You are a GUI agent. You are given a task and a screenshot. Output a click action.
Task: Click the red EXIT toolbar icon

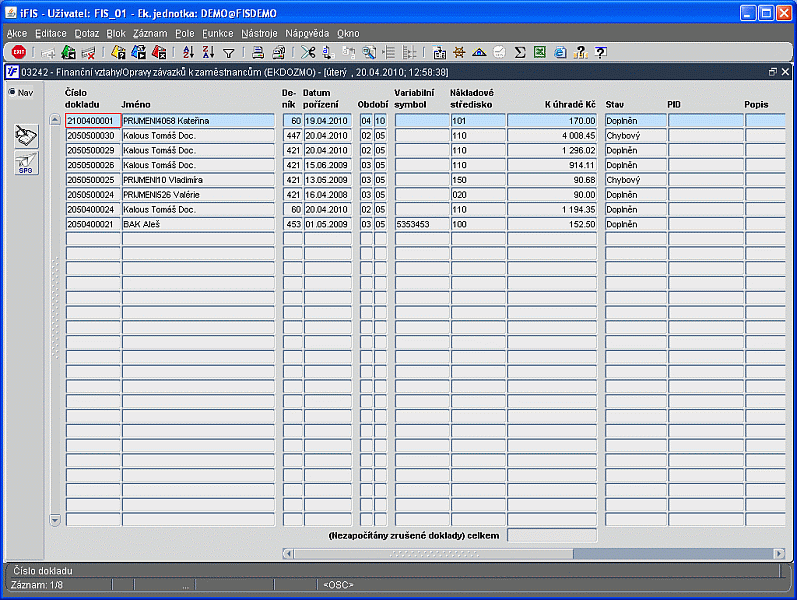(x=18, y=52)
